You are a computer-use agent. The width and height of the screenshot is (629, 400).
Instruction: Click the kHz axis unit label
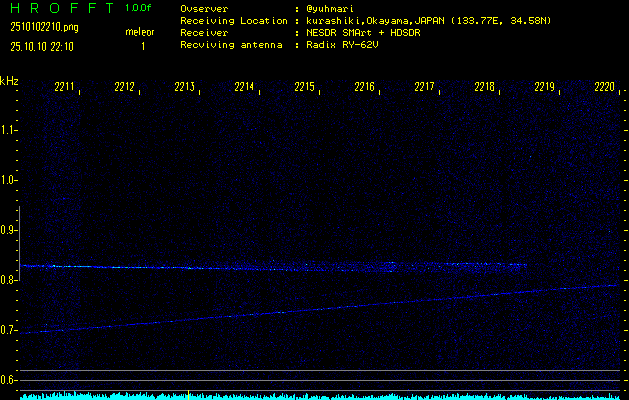9,80
